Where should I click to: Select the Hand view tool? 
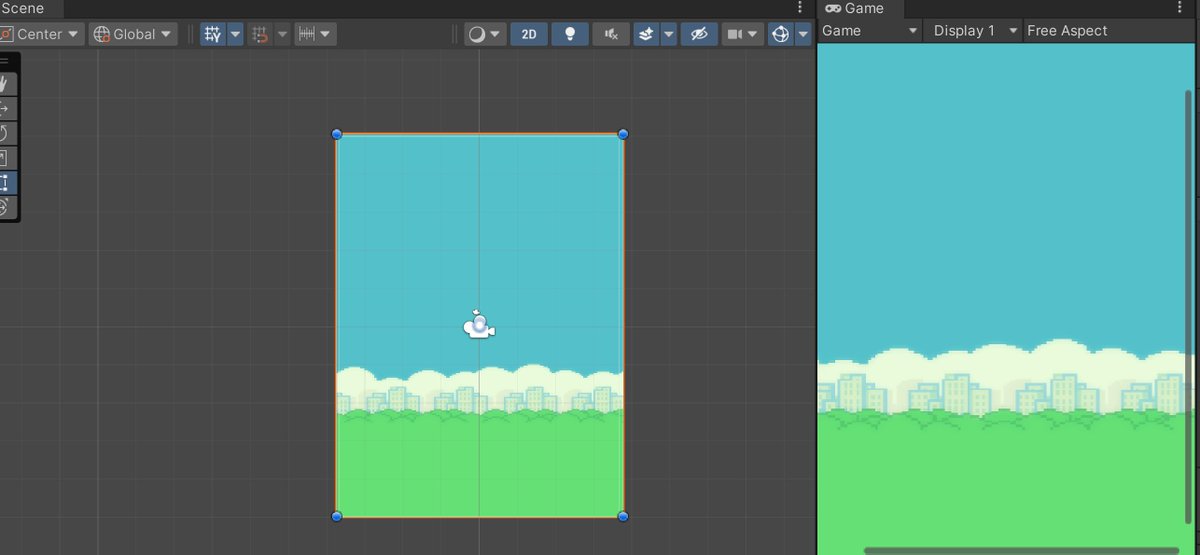(x=5, y=84)
